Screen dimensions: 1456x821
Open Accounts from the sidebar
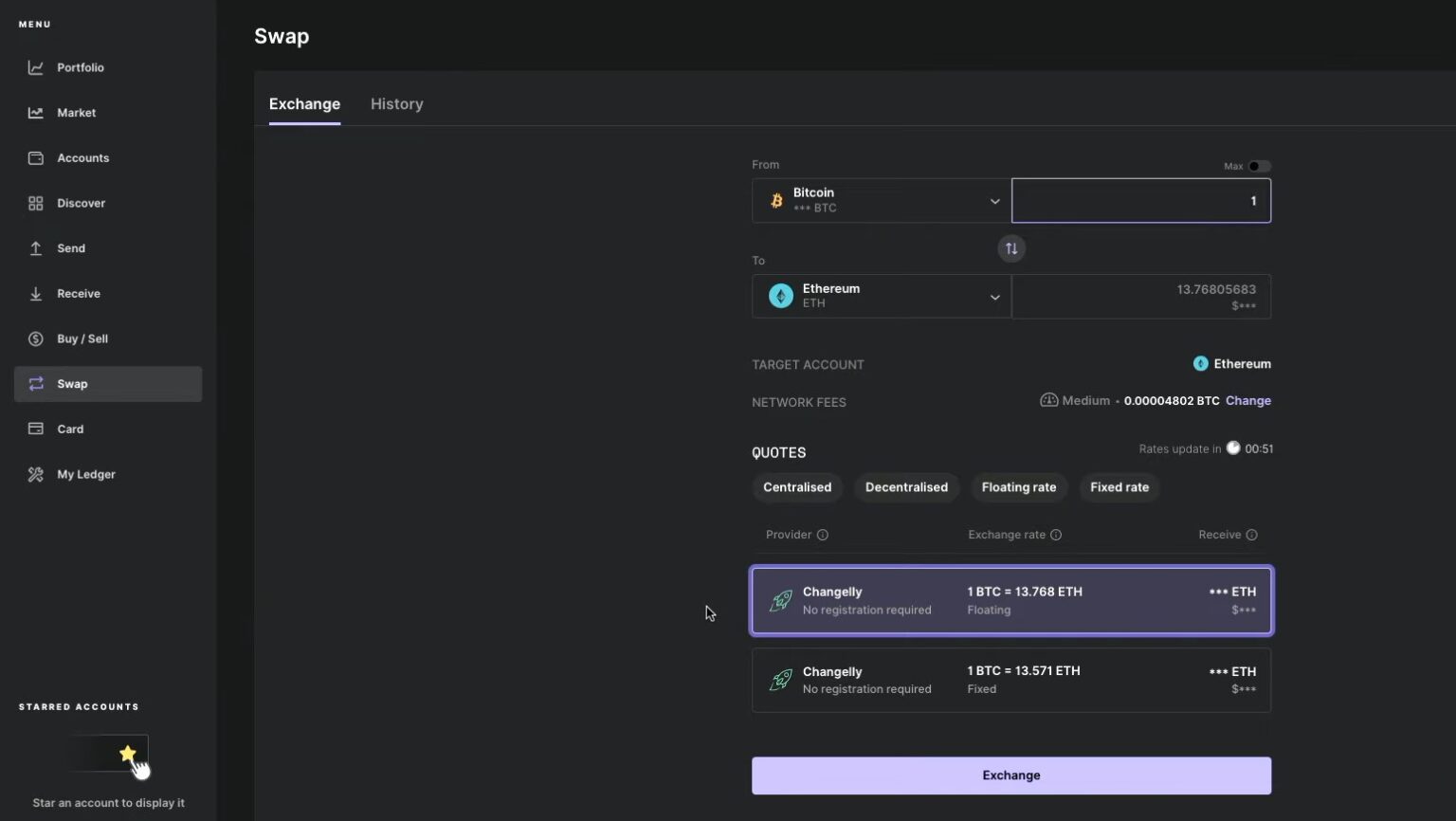[82, 157]
